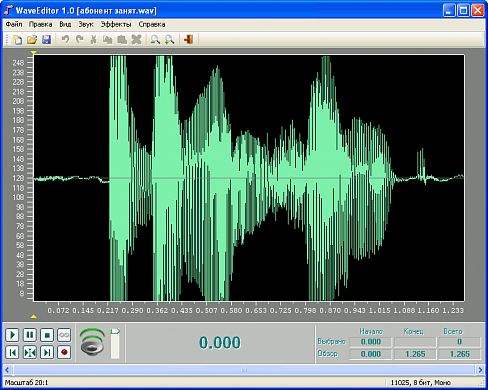Click the Paste toolbar icon
The image size is (488, 390).
(122, 40)
